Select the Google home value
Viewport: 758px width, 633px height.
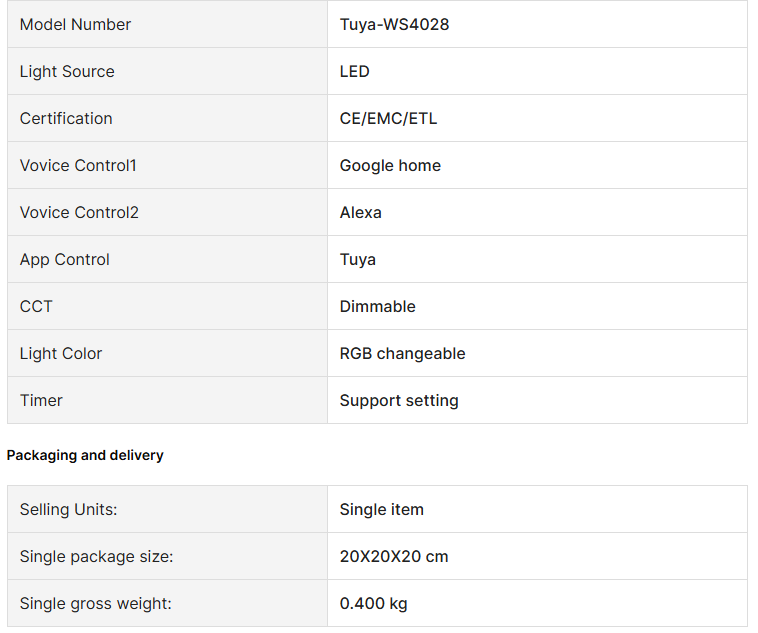(390, 165)
